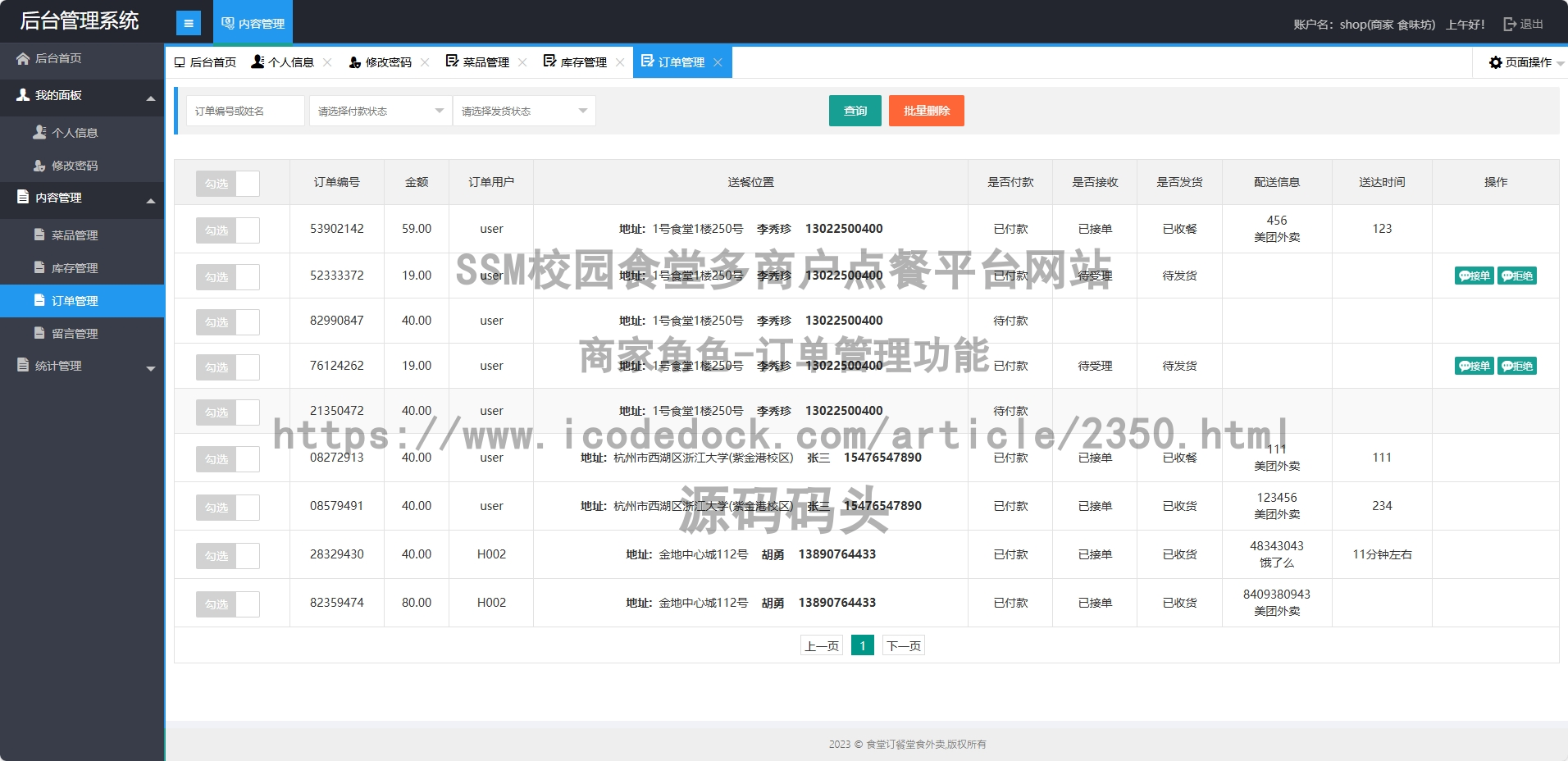Reject order 76124262 with 拒绝
Viewport: 1568px width, 761px height.
pos(1517,366)
